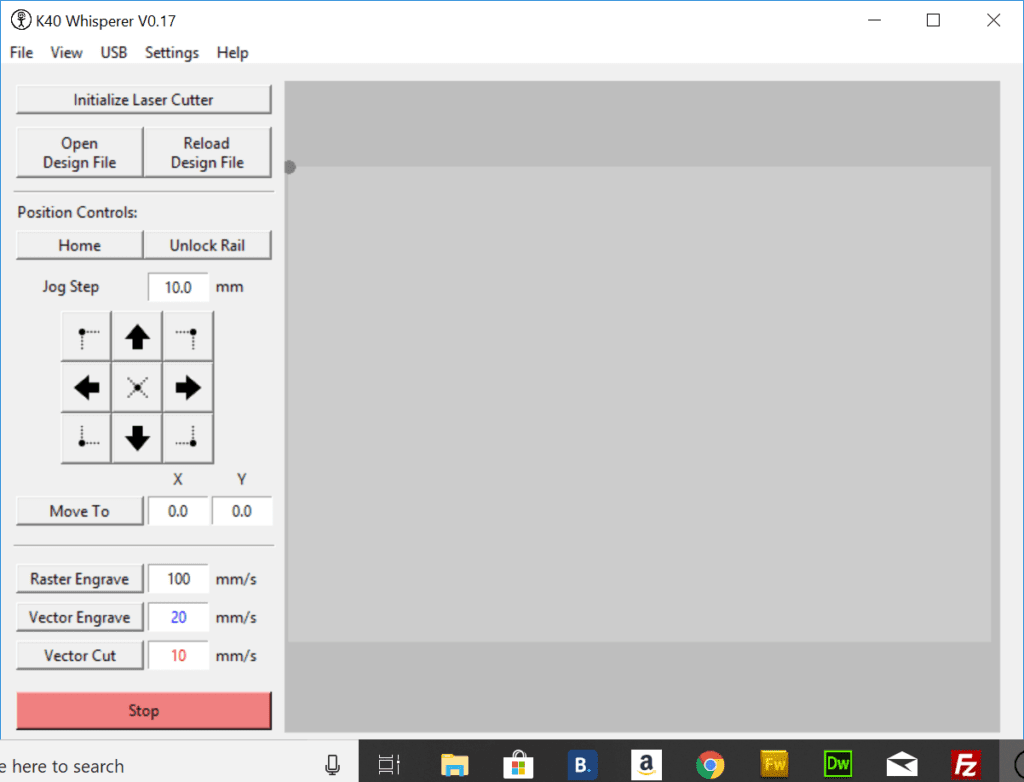Click Reload Design File button
Image resolution: width=1024 pixels, height=782 pixels.
[207, 152]
